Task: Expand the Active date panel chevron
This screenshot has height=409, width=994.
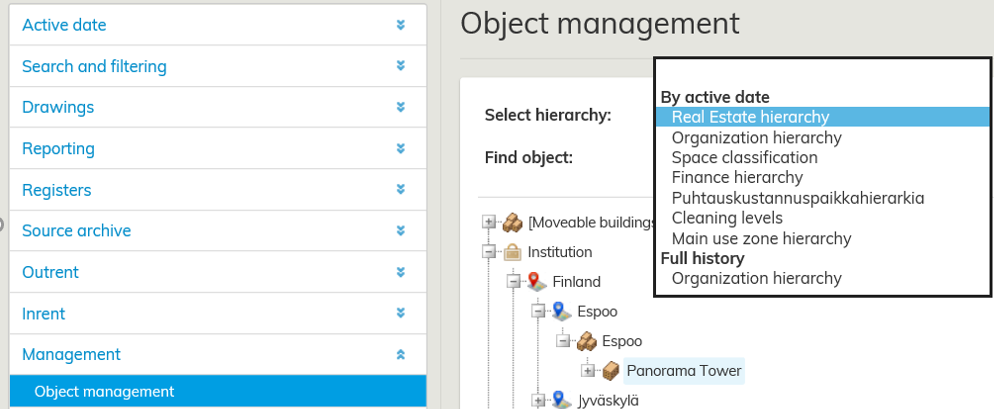Action: (400, 25)
